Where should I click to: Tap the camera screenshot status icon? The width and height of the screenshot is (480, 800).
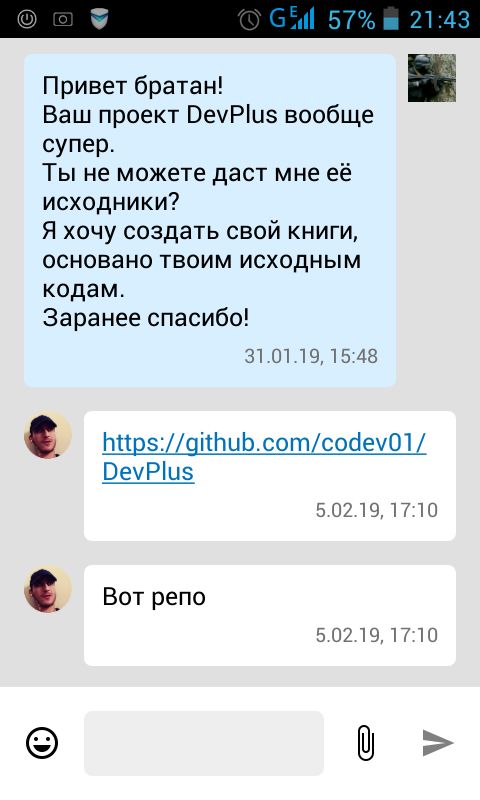click(x=63, y=19)
